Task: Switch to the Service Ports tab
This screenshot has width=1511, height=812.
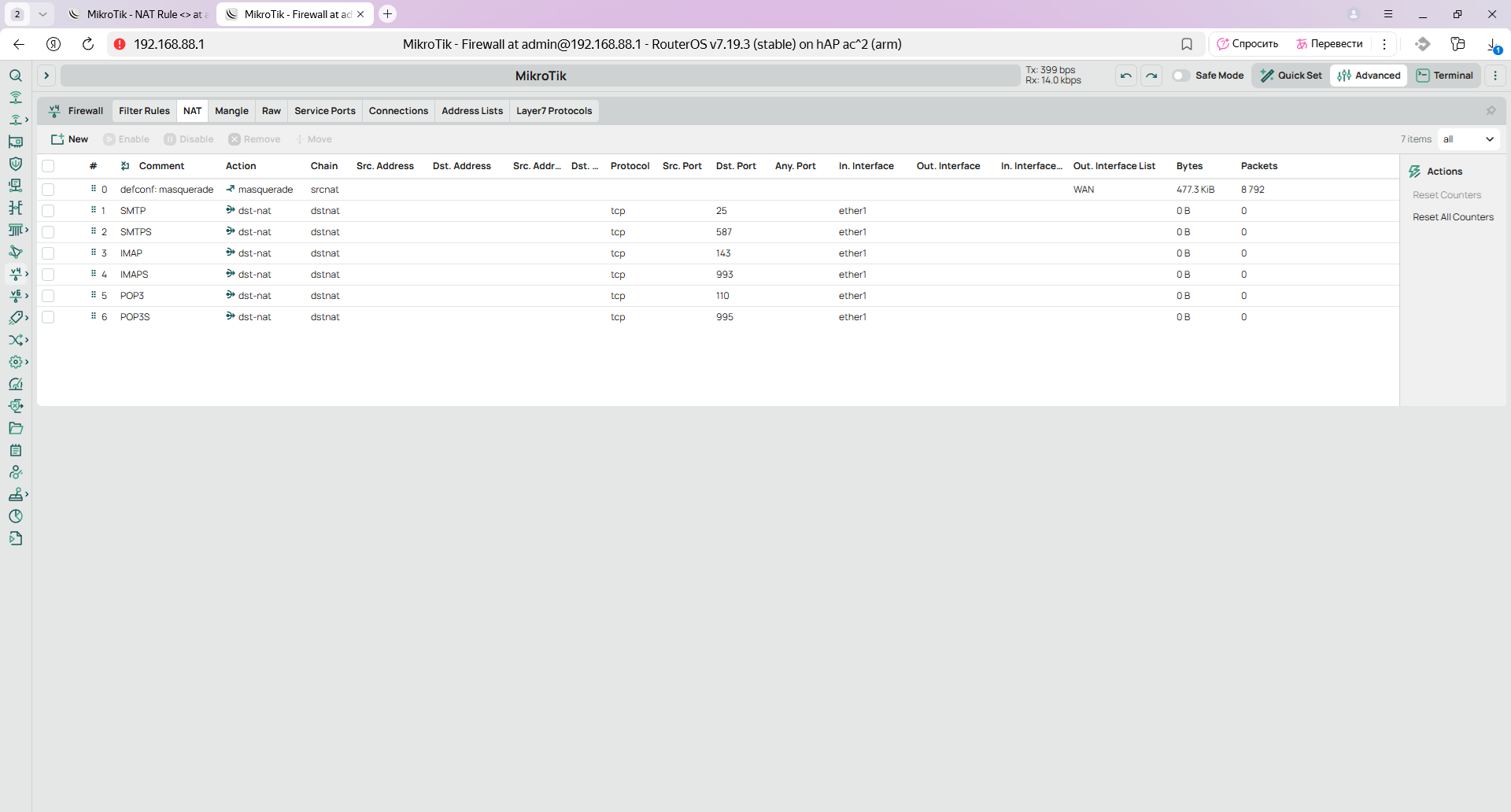Action: pyautogui.click(x=325, y=111)
